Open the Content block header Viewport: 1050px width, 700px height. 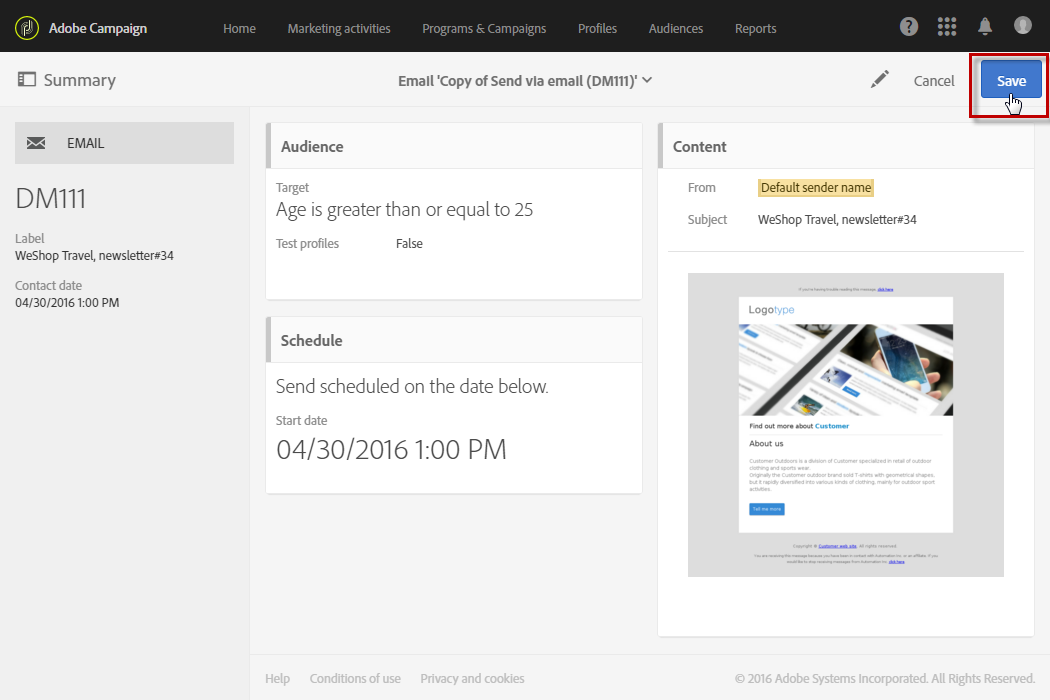pos(846,146)
